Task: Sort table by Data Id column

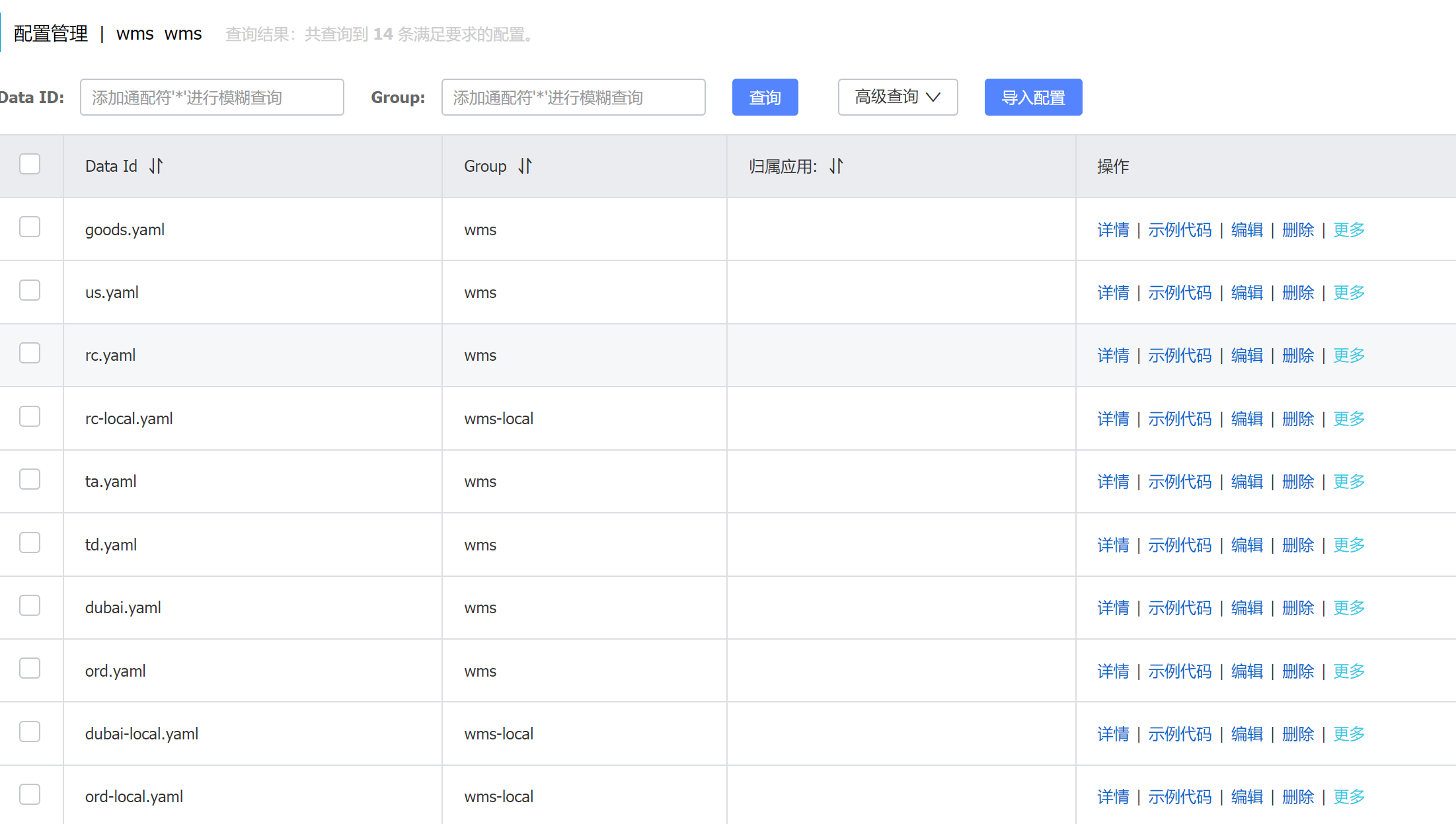Action: click(156, 166)
